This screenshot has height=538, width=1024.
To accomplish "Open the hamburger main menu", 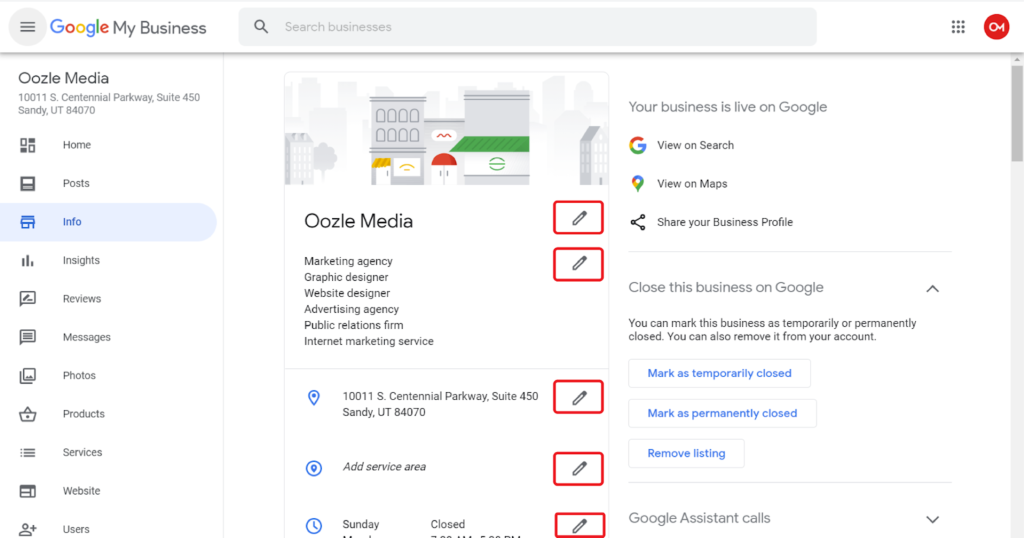I will click(x=27, y=27).
